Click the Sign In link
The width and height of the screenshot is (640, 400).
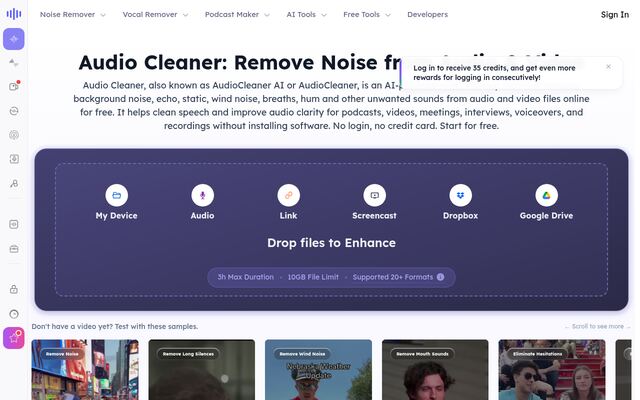[615, 15]
